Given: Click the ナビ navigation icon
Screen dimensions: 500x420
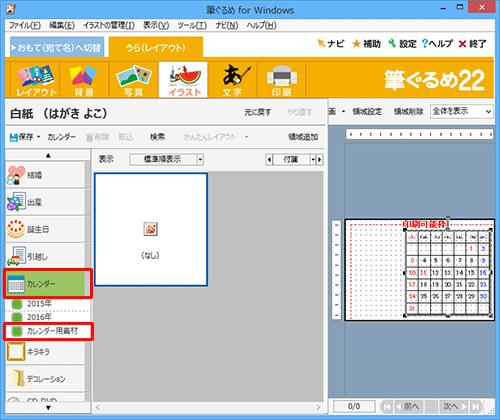Looking at the screenshot, I should [x=331, y=44].
